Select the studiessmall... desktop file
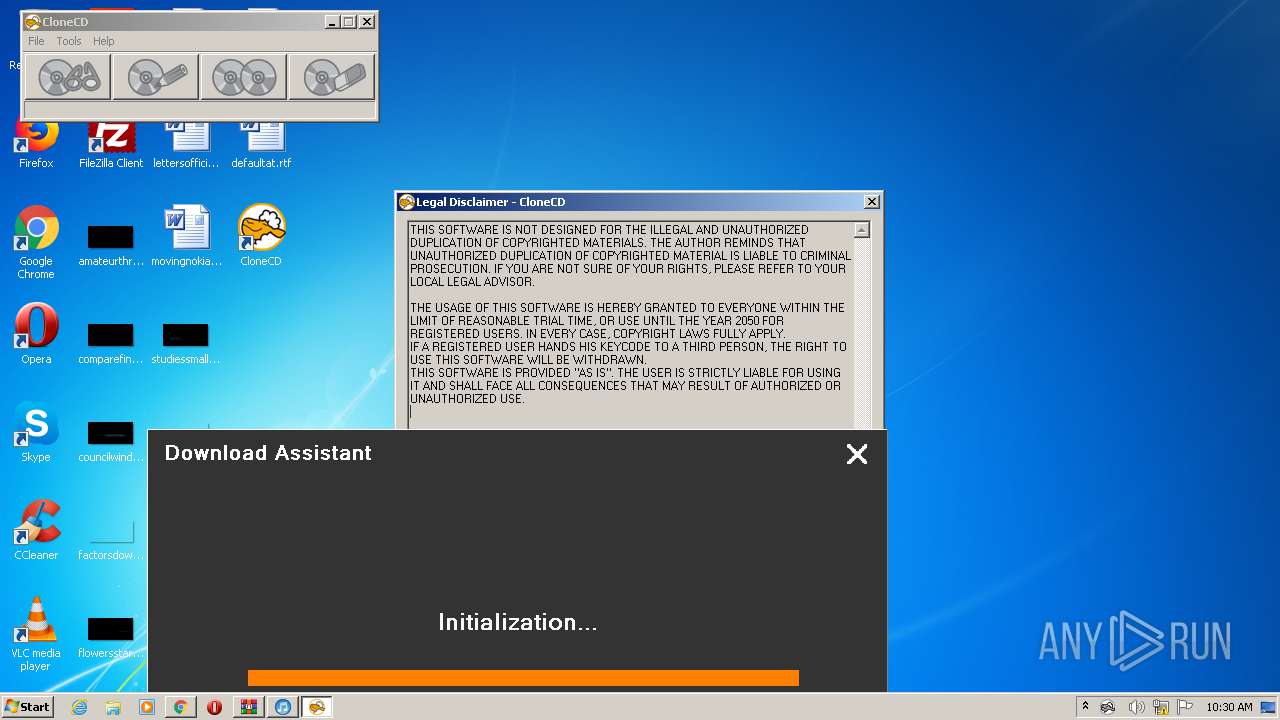Viewport: 1280px width, 720px height. tap(186, 343)
